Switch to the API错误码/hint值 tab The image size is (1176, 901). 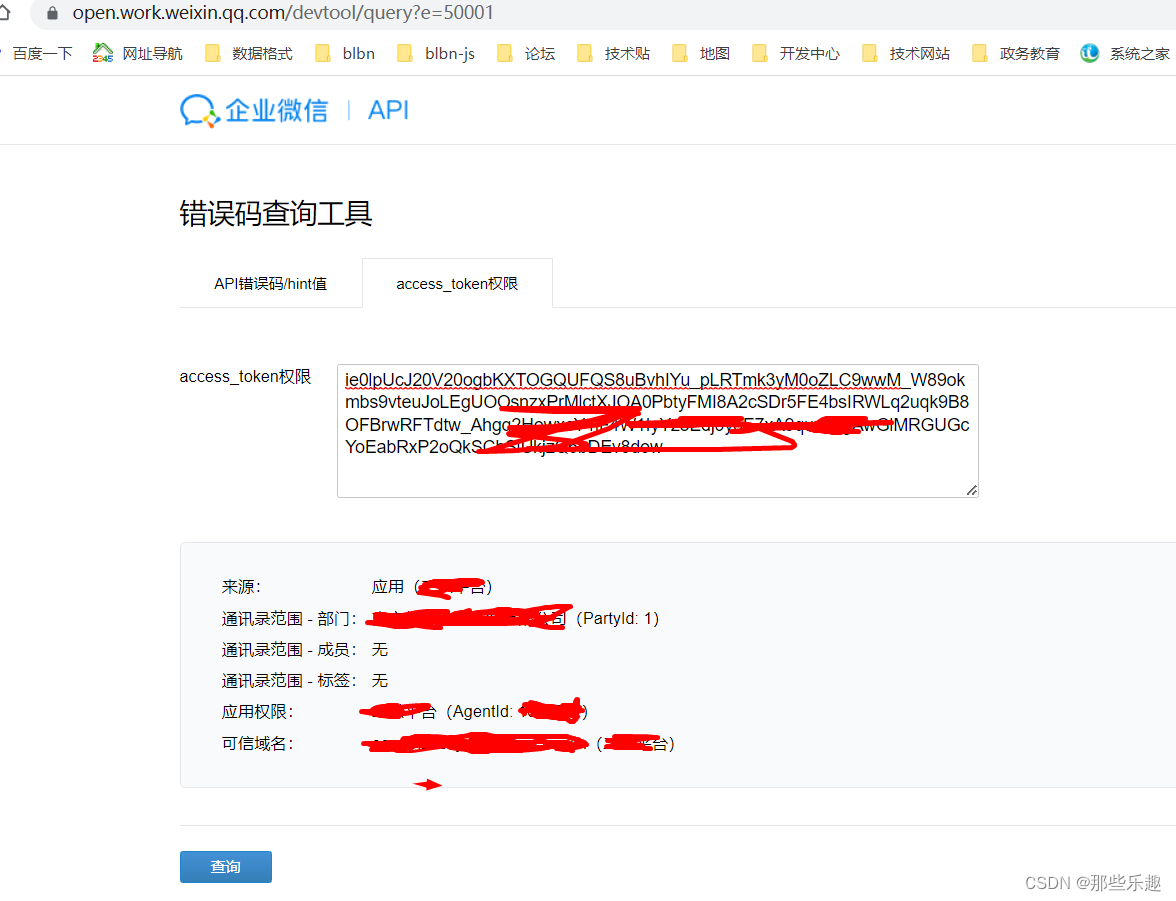point(270,283)
